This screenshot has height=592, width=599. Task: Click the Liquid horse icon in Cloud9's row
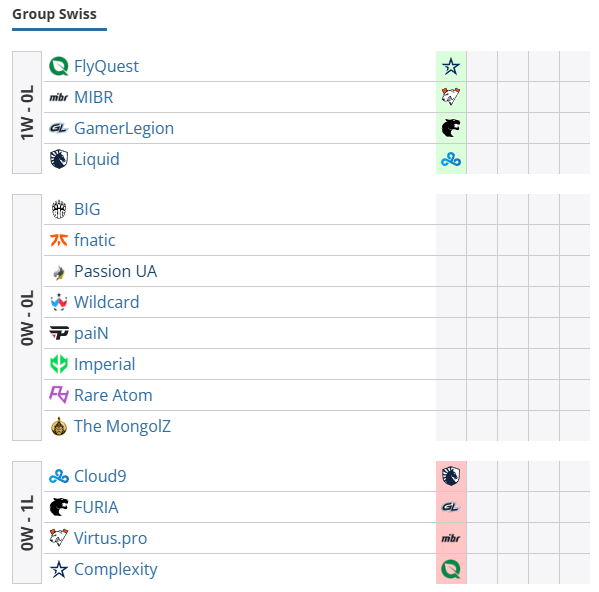point(451,476)
